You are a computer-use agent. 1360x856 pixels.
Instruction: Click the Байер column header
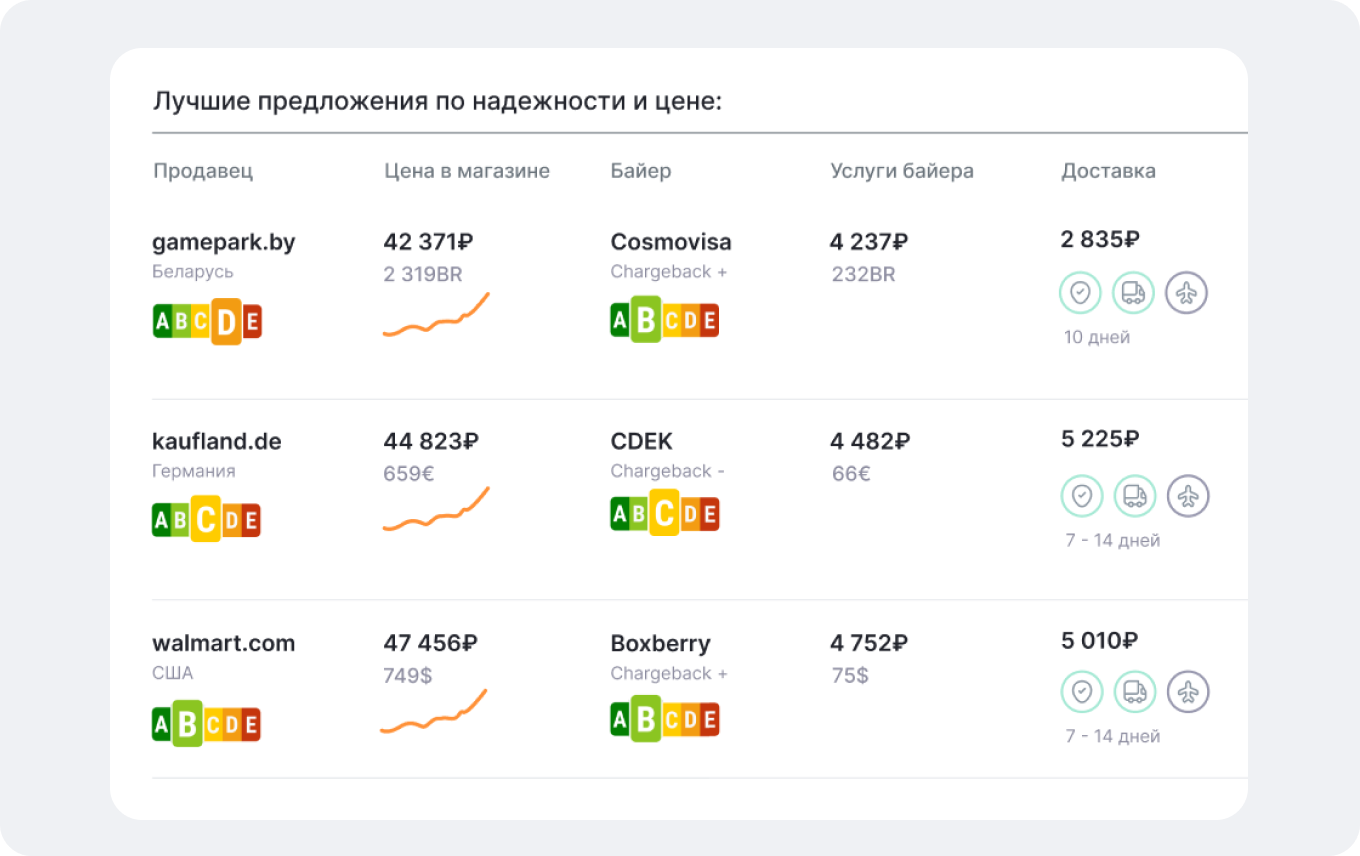click(x=641, y=171)
